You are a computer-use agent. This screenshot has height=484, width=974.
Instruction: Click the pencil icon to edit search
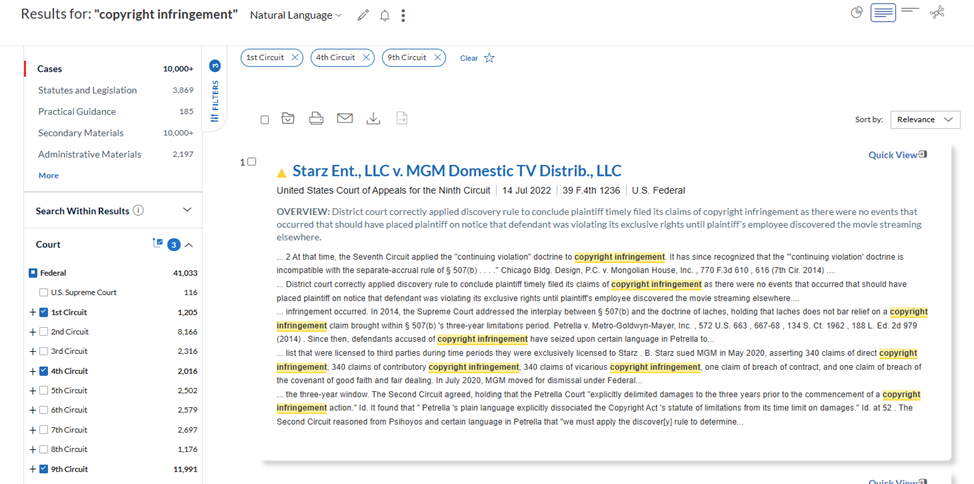pyautogui.click(x=363, y=16)
